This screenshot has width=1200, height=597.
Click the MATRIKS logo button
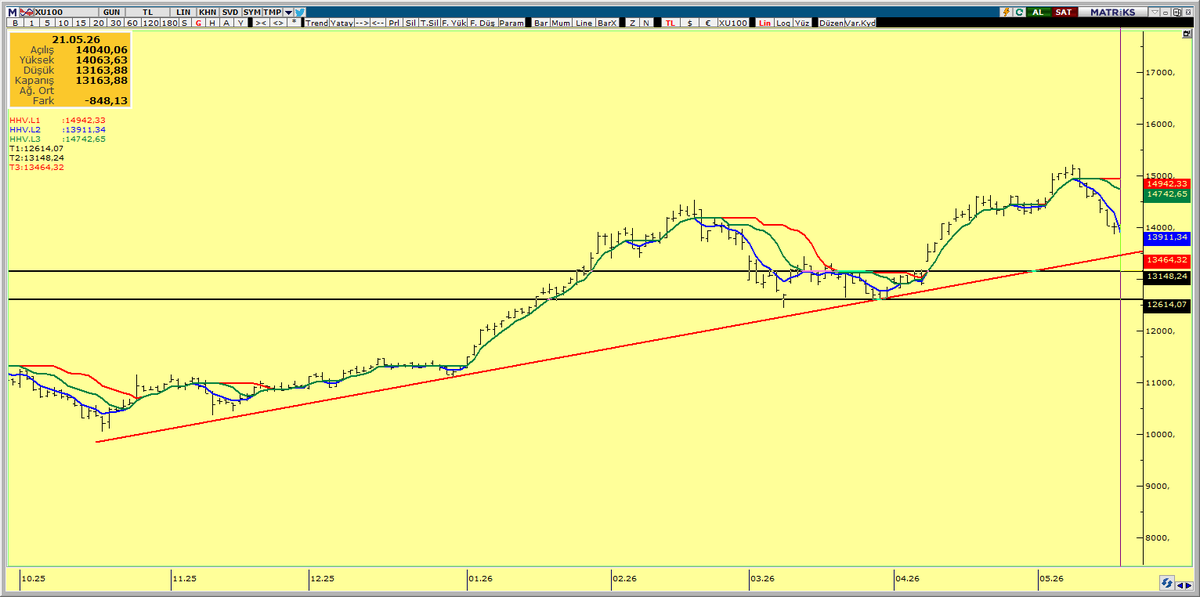(1113, 12)
